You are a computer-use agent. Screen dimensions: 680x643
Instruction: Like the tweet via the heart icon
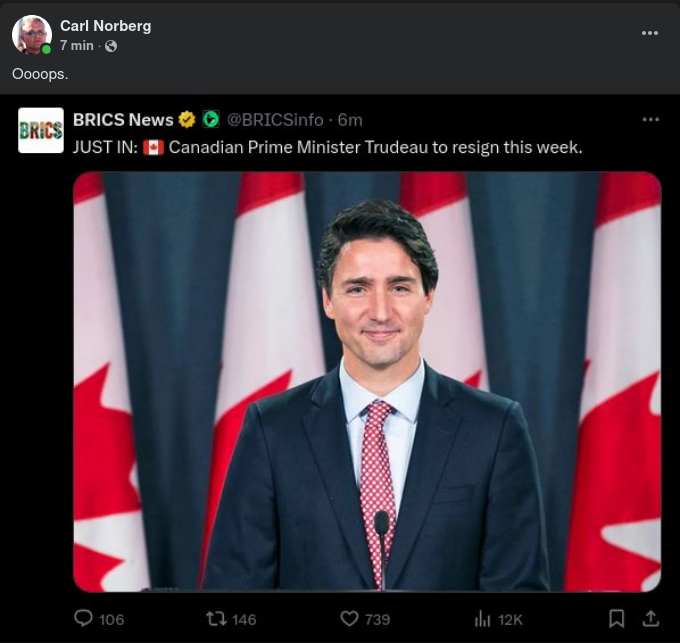click(349, 619)
